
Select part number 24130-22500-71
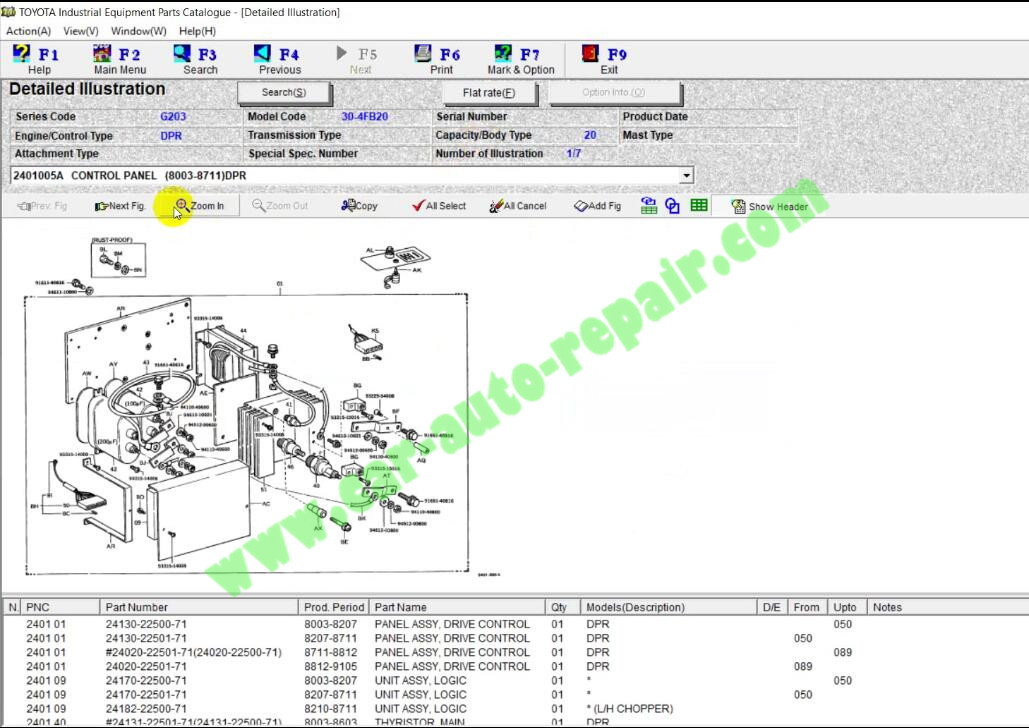pyautogui.click(x=146, y=624)
